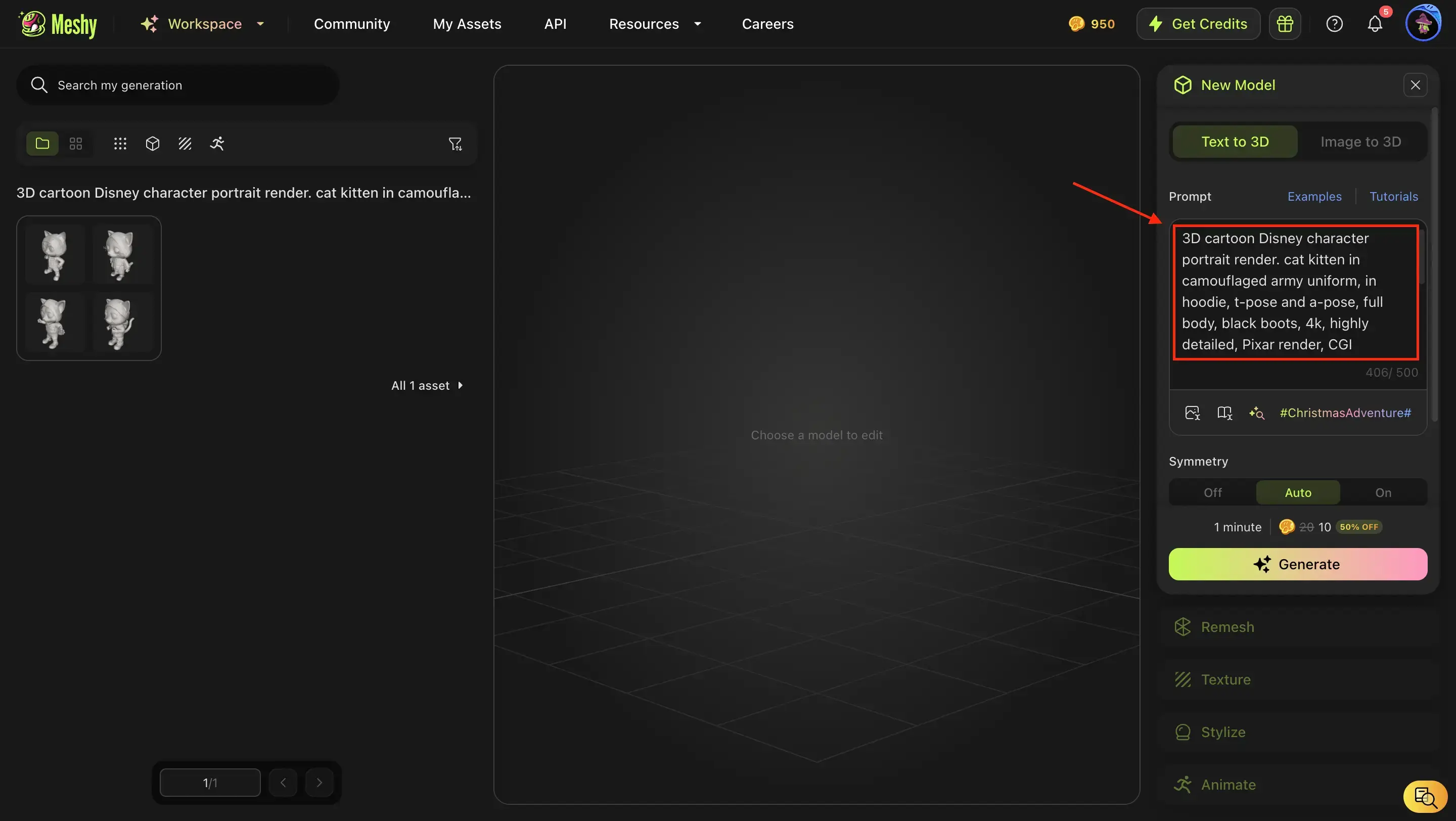
Task: Open the sort and filter icon
Action: coord(456,143)
